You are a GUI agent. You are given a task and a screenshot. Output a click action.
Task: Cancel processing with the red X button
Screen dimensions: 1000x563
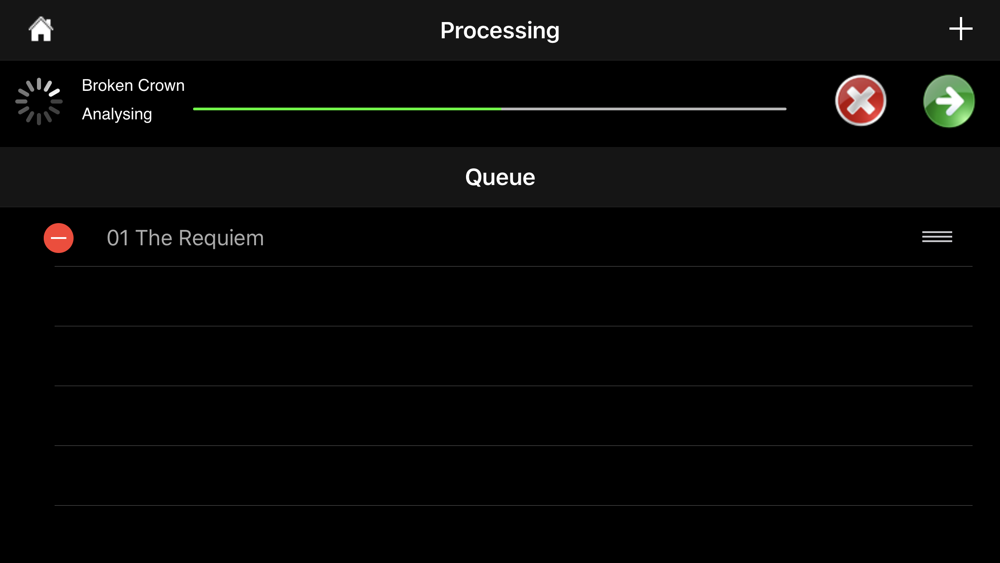[x=860, y=101]
